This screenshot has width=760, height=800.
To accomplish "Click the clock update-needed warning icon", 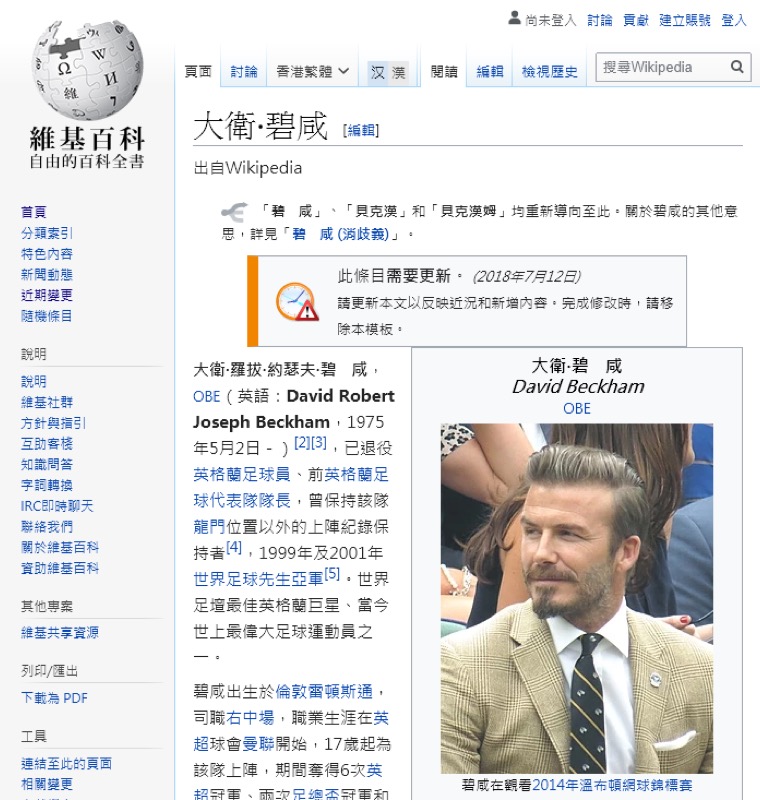I will coord(297,302).
